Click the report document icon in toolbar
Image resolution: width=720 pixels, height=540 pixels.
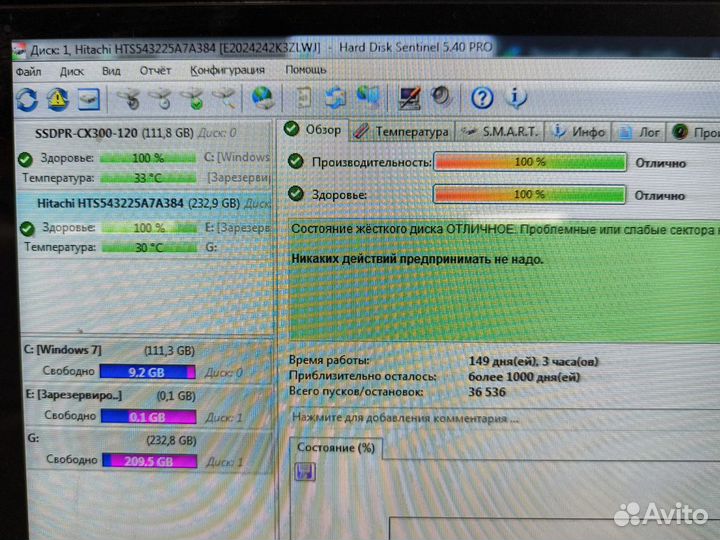[x=304, y=98]
